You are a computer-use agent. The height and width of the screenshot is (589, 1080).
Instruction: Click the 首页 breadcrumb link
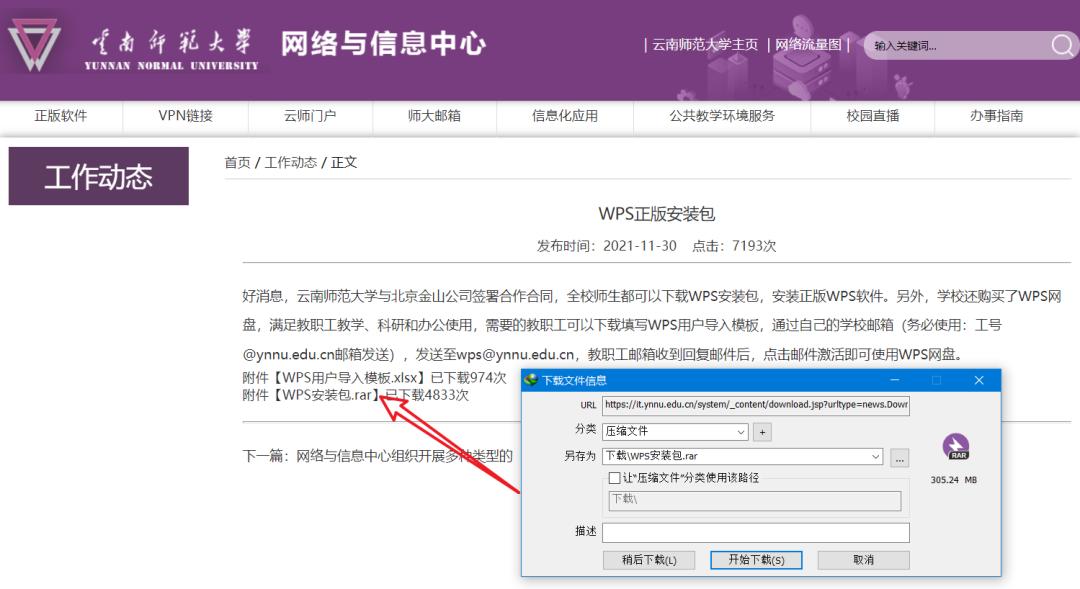tap(238, 163)
